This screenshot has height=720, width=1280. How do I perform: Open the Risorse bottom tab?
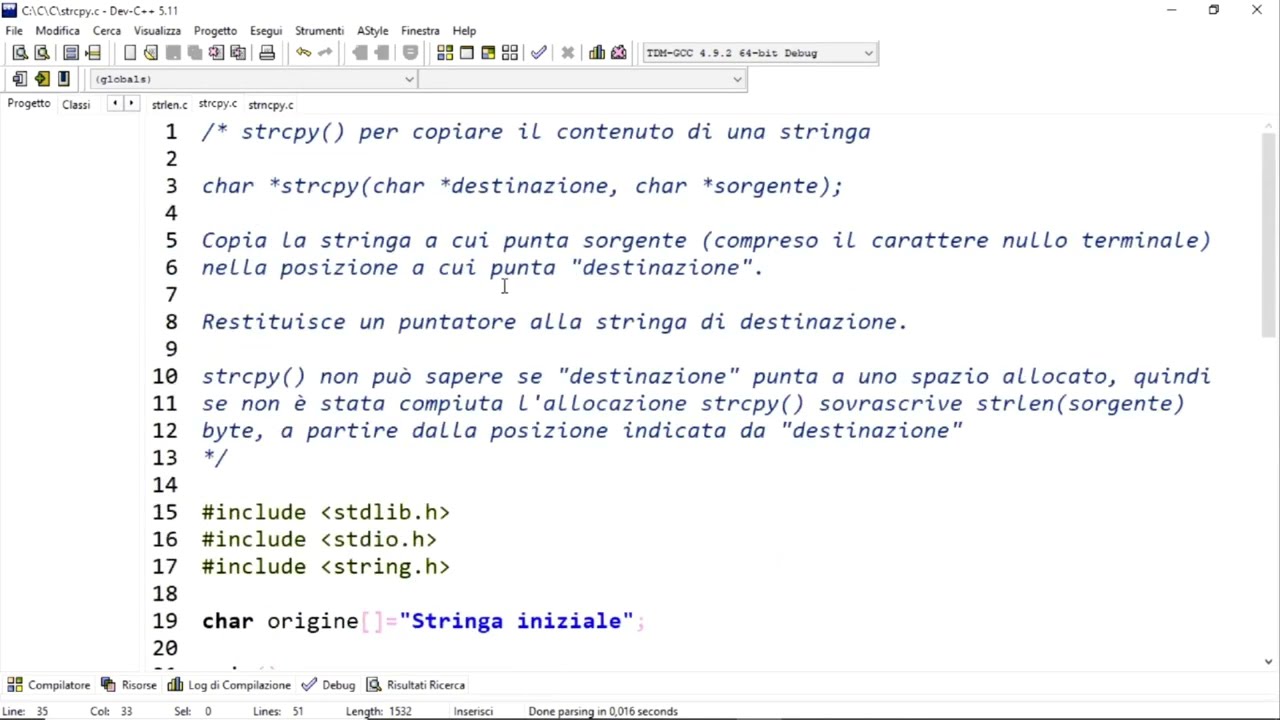click(129, 685)
